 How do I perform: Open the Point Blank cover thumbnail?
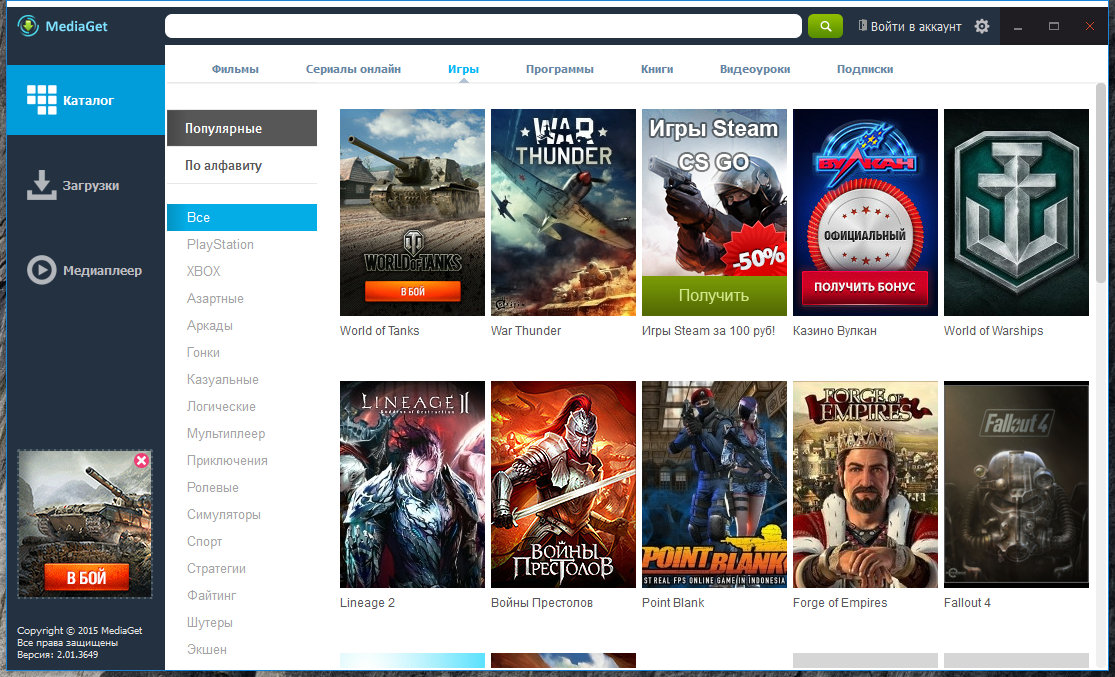click(x=714, y=484)
